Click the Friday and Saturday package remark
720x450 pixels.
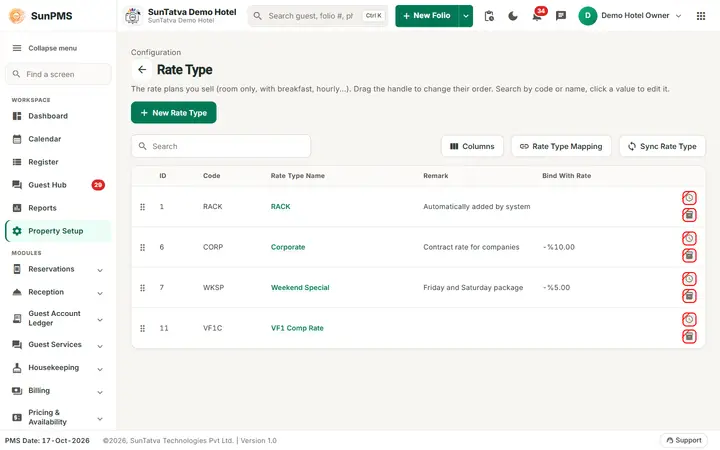click(x=473, y=287)
